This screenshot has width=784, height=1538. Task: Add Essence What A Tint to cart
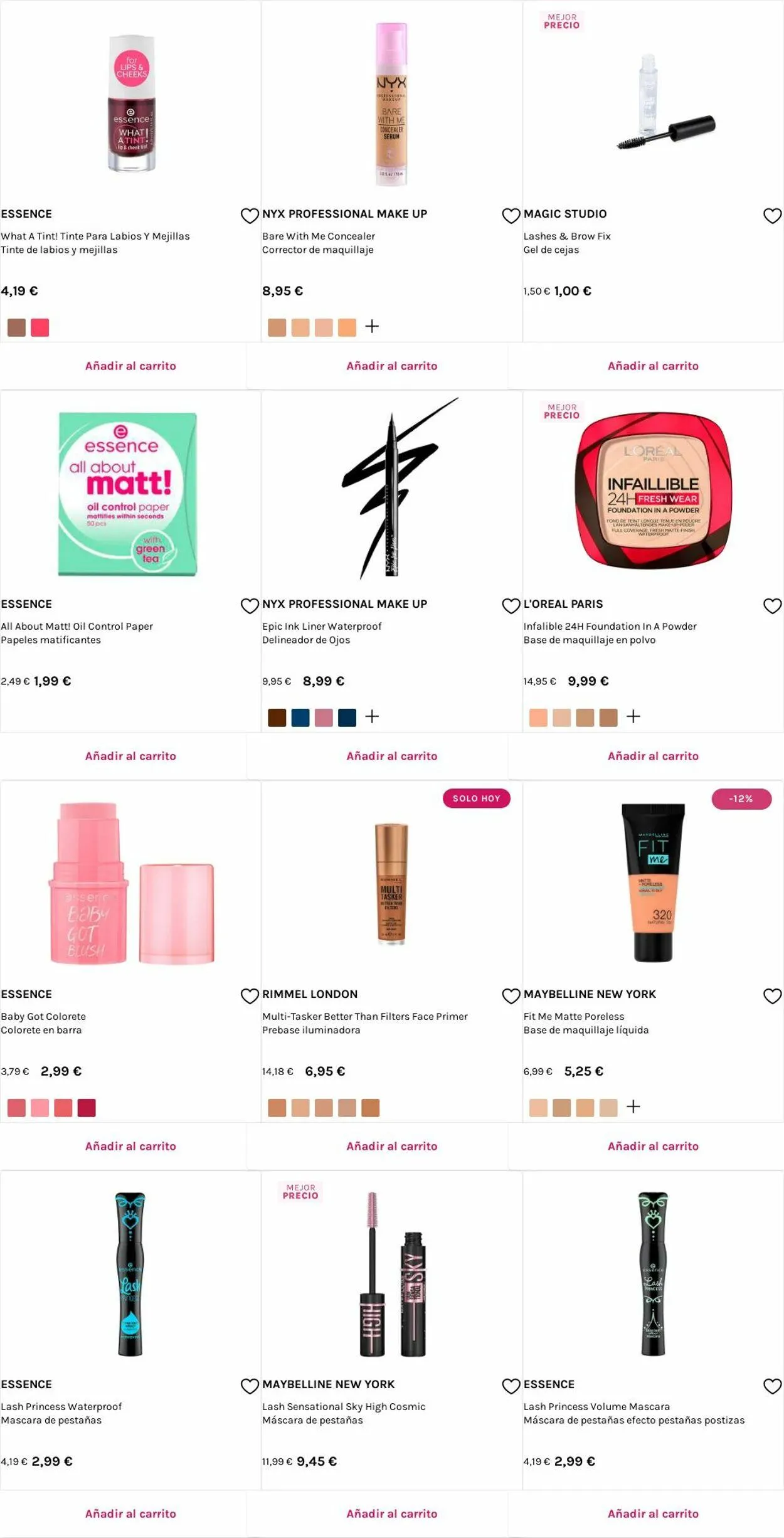point(130,366)
